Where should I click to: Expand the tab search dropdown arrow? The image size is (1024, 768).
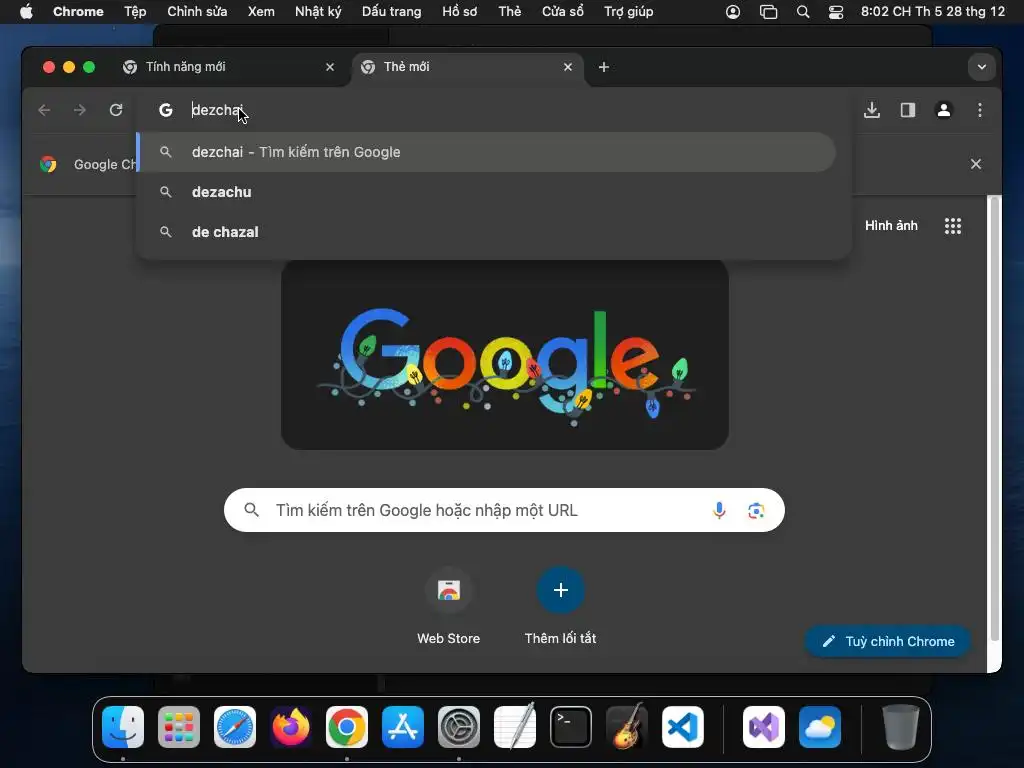point(982,67)
